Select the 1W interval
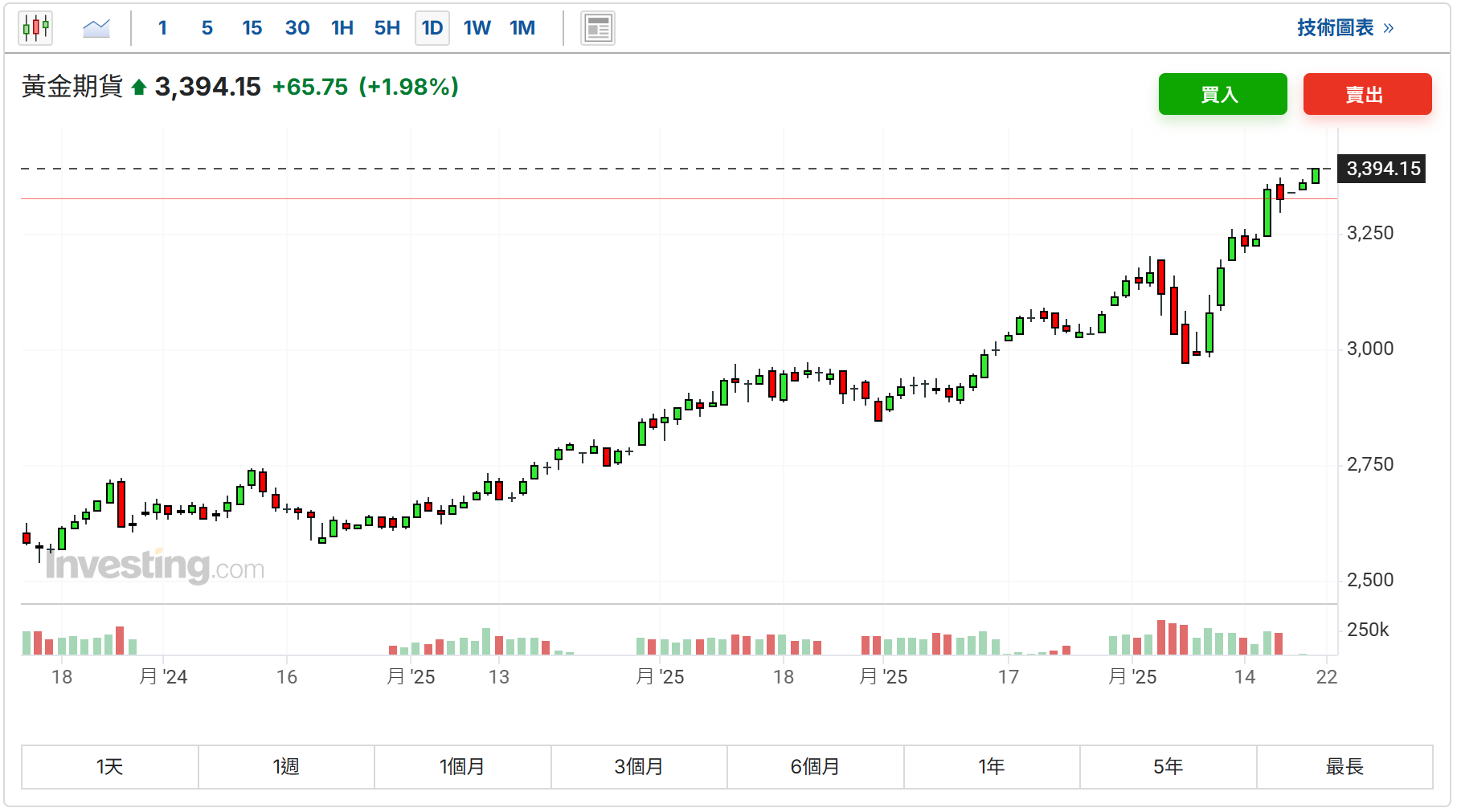Image resolution: width=1457 pixels, height=812 pixels. click(x=477, y=28)
